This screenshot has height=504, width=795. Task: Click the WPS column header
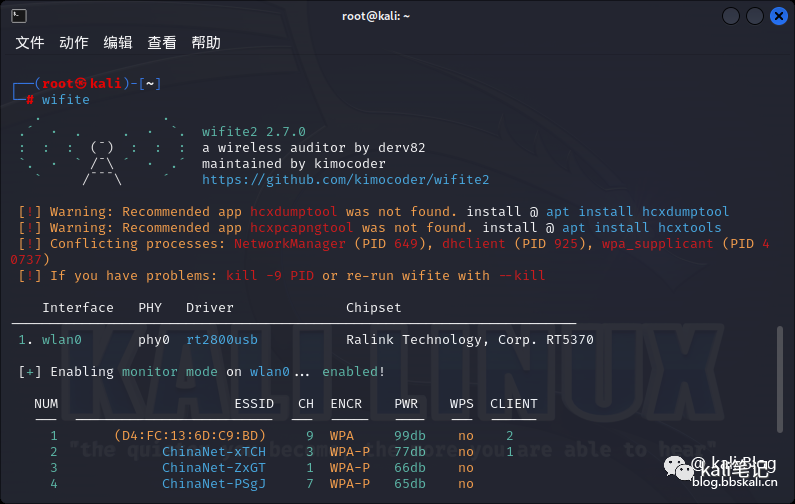(461, 404)
